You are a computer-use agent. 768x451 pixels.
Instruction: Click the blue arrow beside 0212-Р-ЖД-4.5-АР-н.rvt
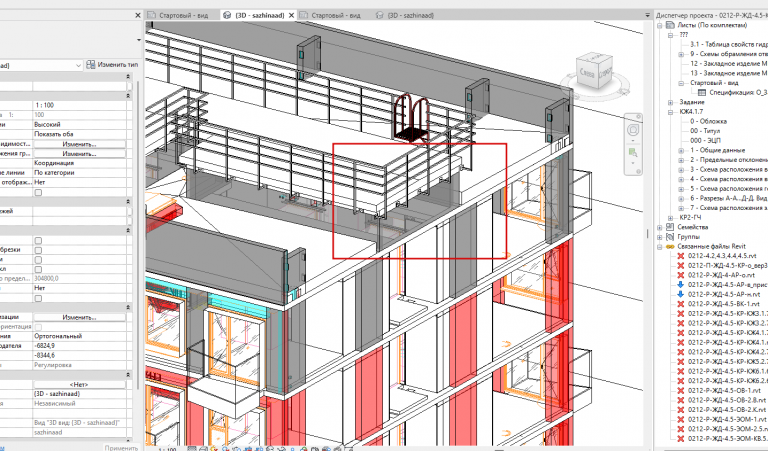click(680, 294)
